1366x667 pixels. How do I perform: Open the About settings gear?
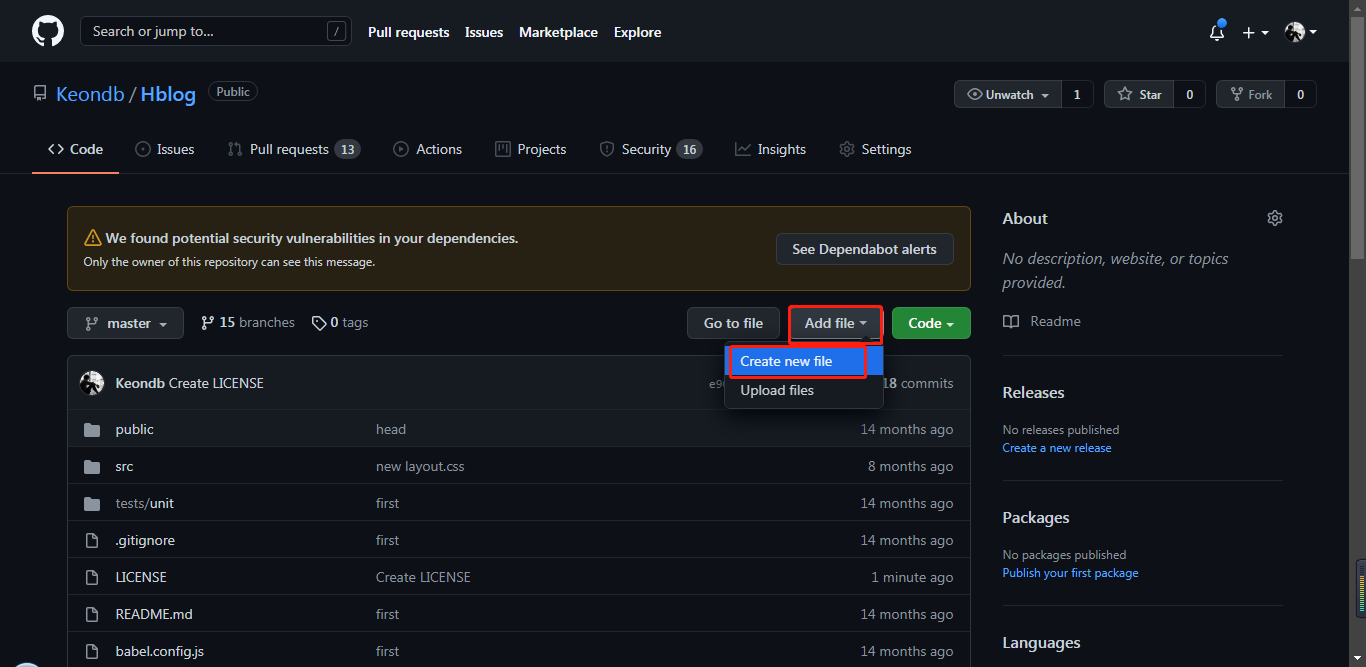1275,218
